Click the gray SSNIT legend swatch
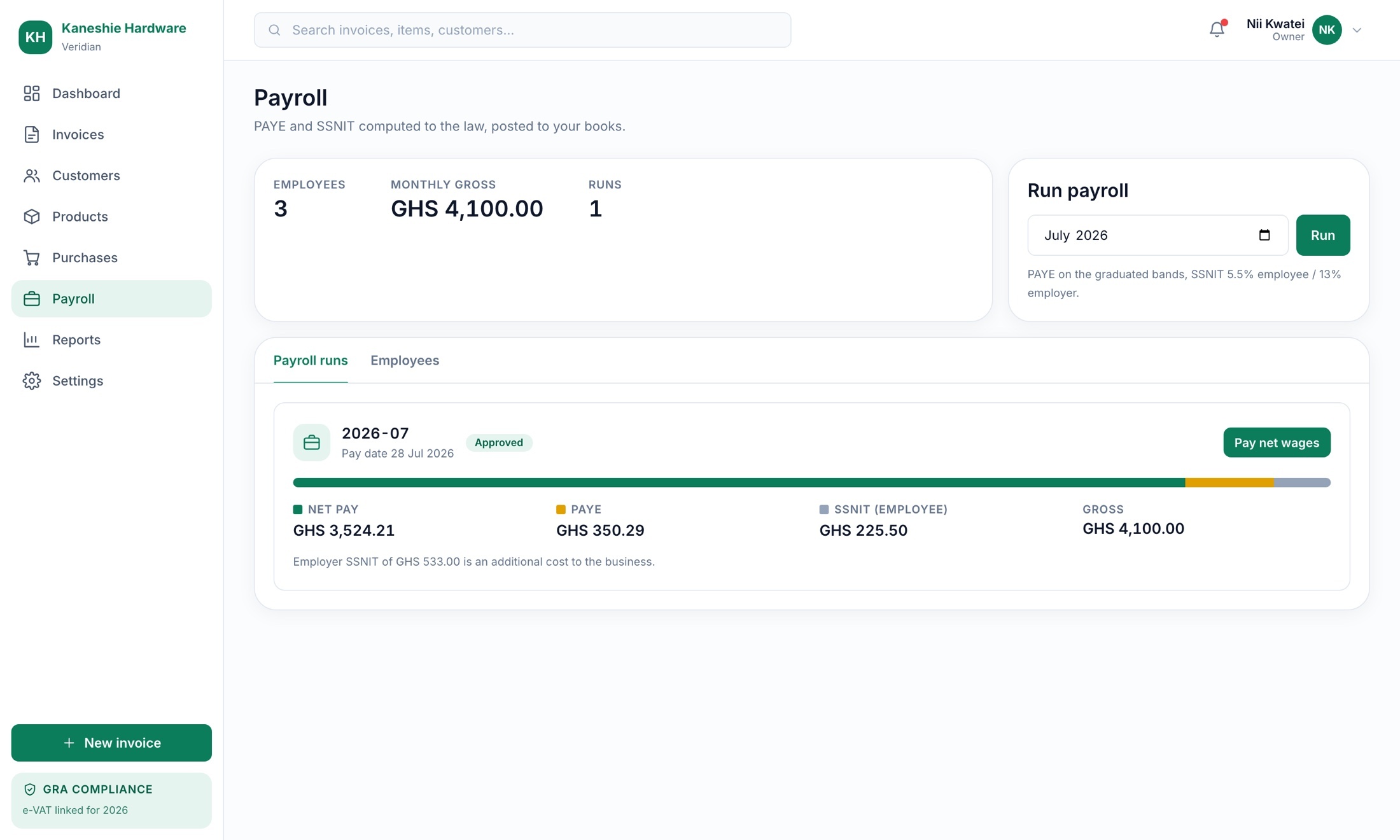 (824, 509)
